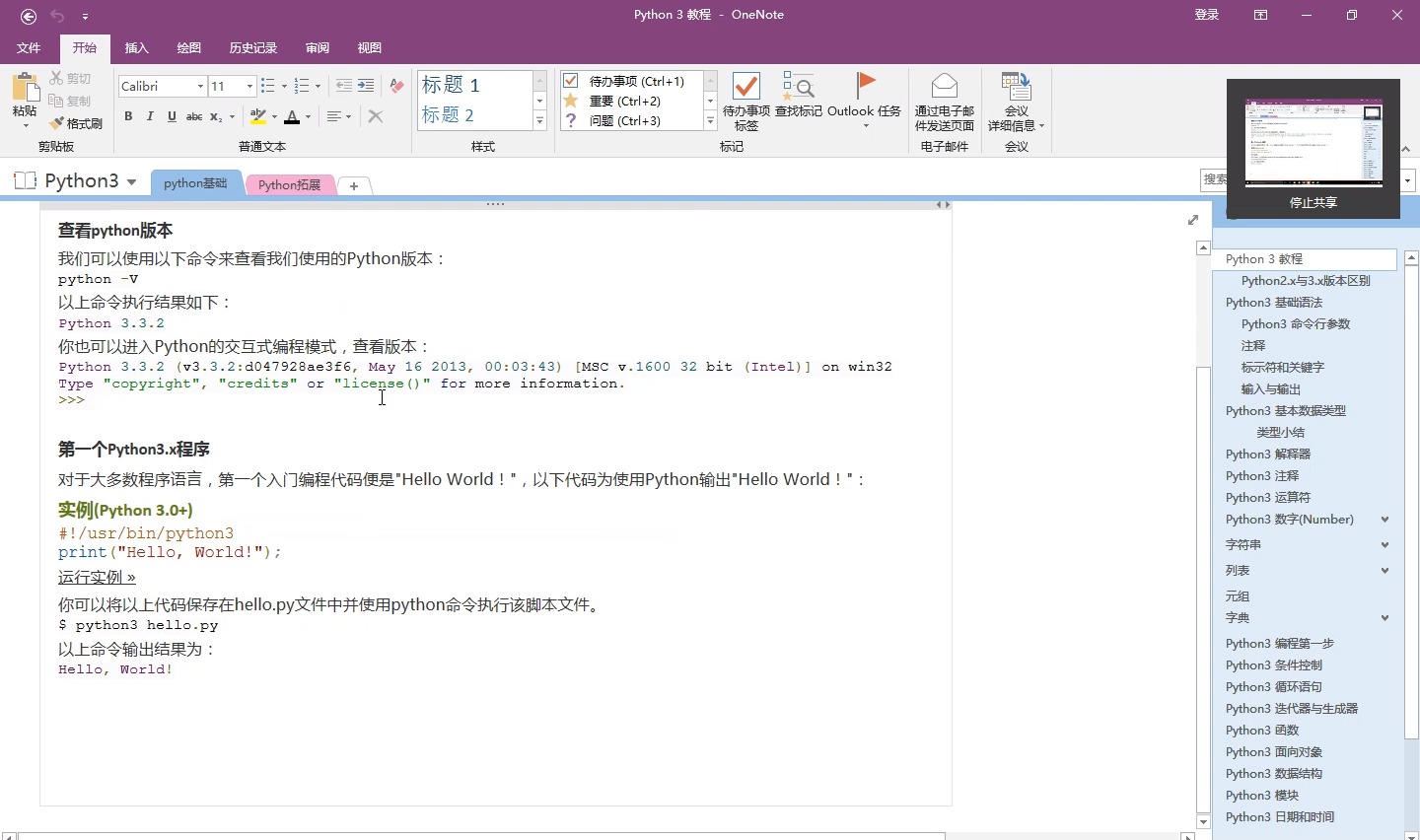Switch to the 绘图 (Draw) ribbon tab
This screenshot has height=840, width=1420.
coord(189,47)
